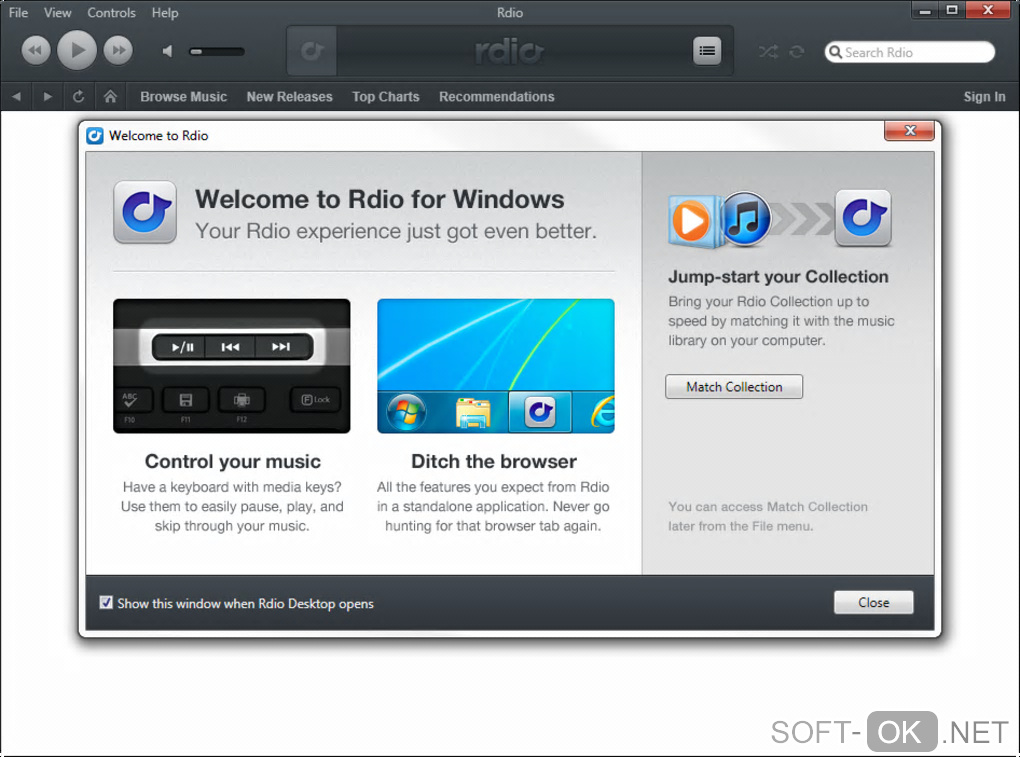Go to the Home icon
This screenshot has width=1020, height=757.
(x=110, y=97)
